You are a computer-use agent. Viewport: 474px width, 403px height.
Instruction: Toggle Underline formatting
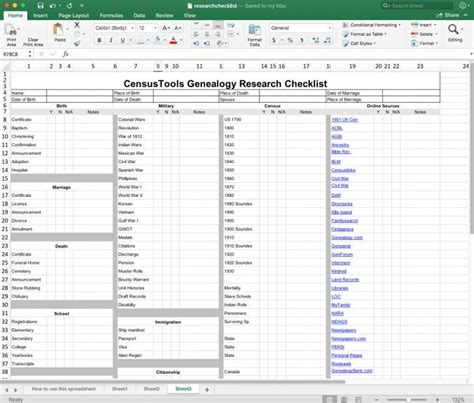tap(122, 40)
